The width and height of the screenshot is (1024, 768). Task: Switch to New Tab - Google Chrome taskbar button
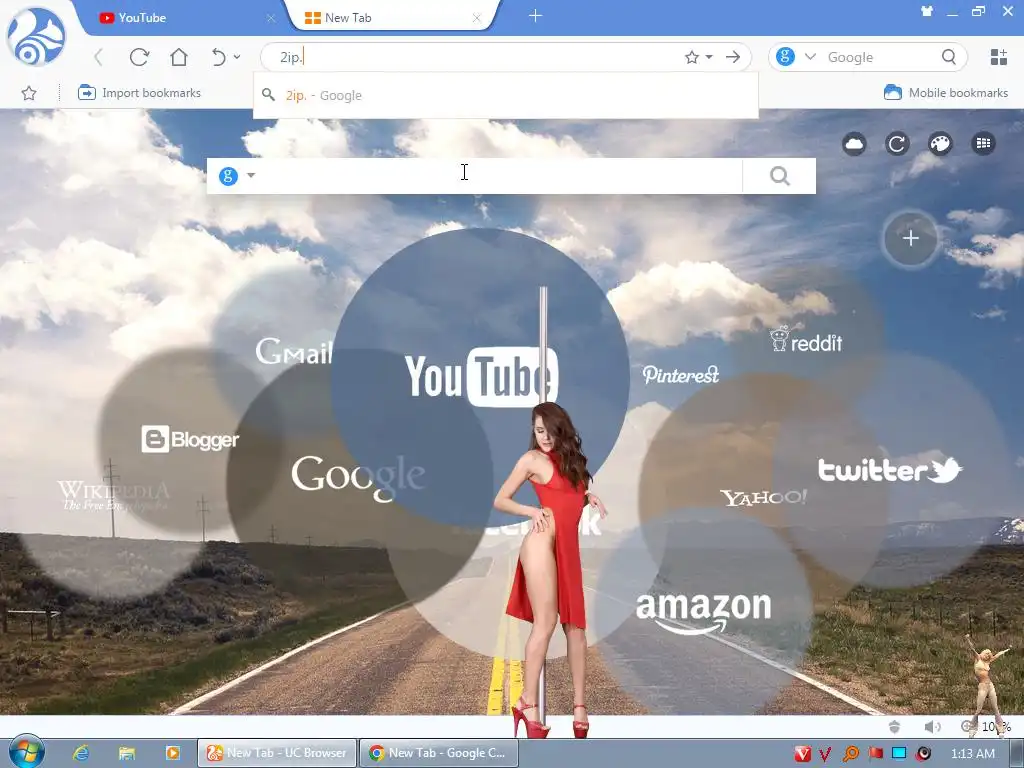tap(439, 753)
